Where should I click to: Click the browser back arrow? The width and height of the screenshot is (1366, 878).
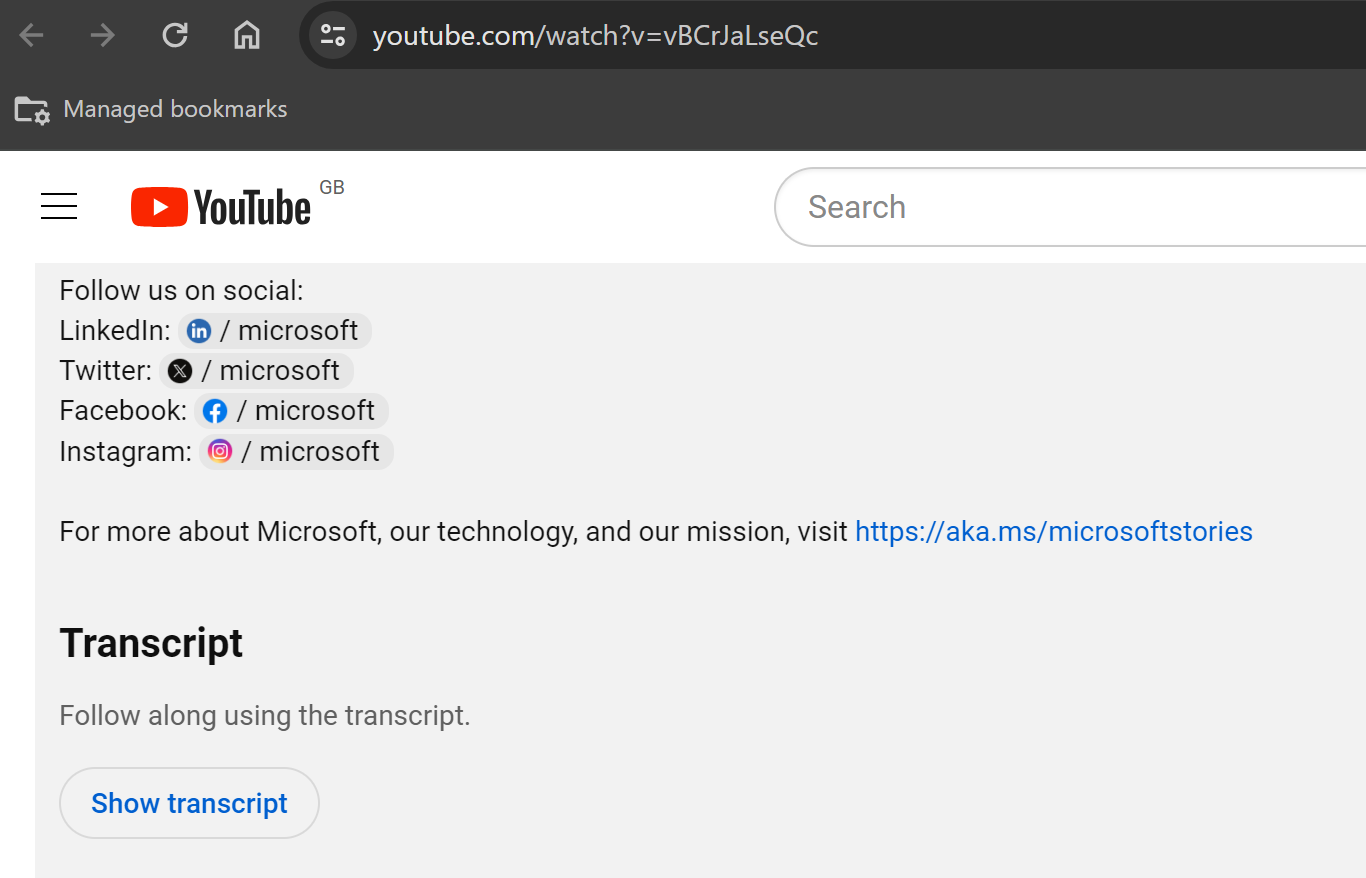click(32, 36)
